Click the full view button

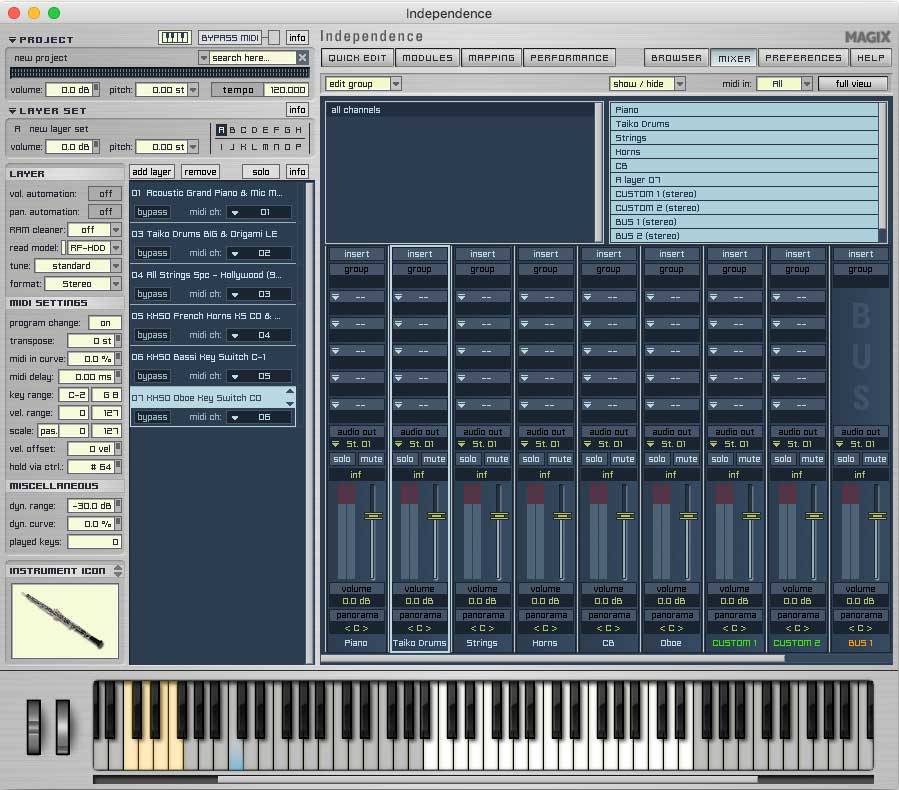pos(855,83)
